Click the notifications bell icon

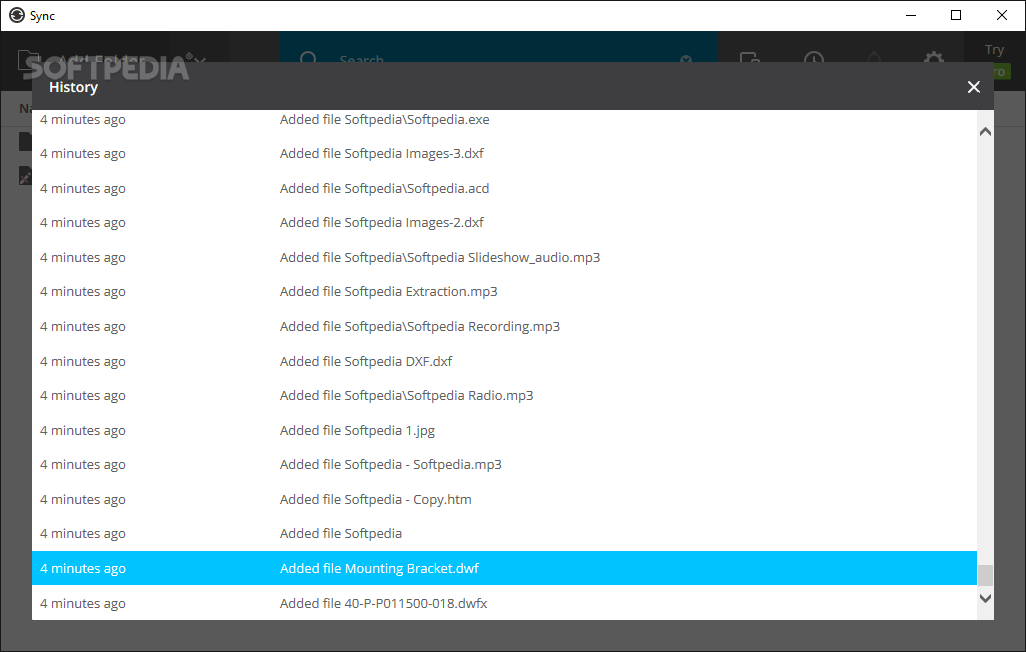874,59
